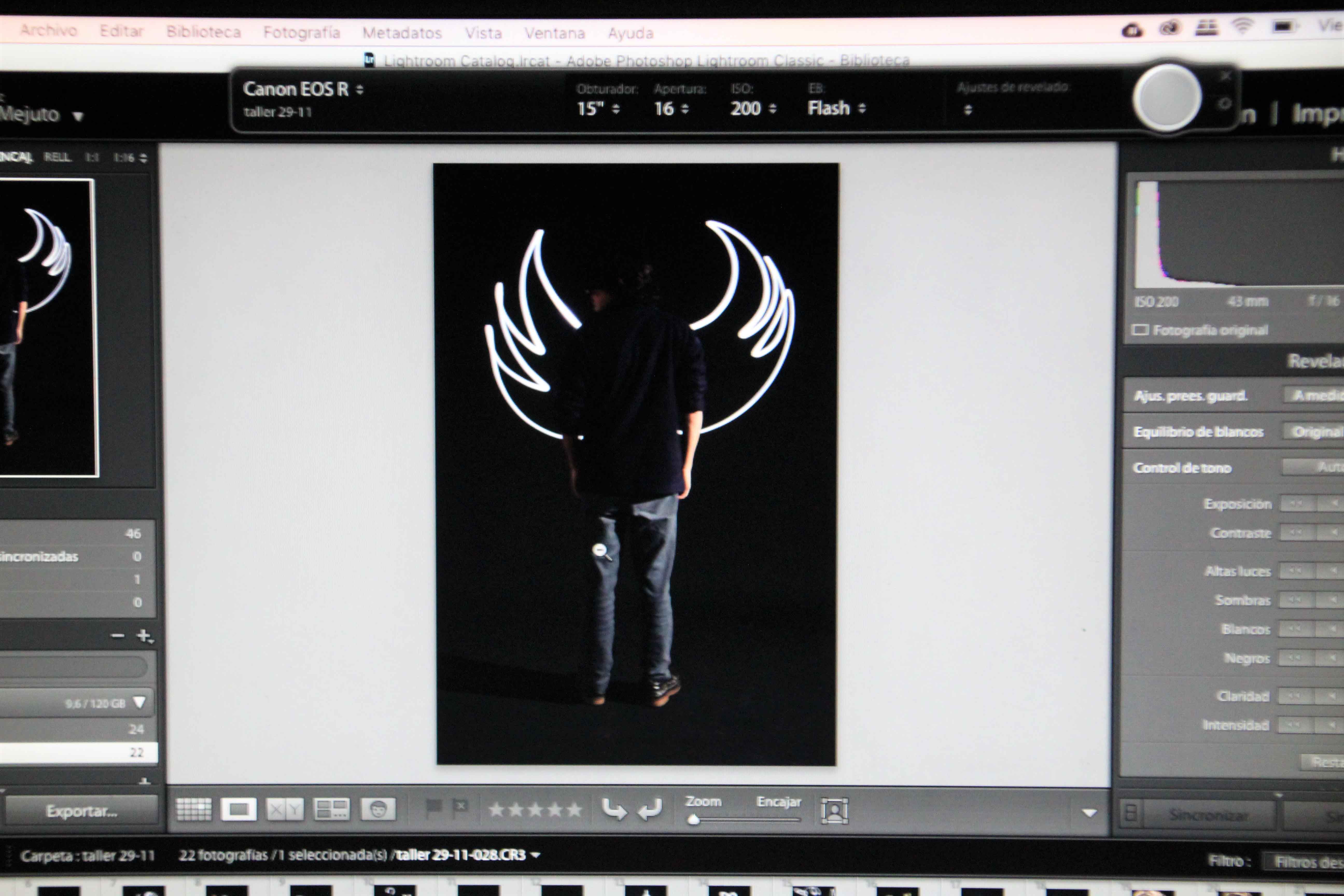Open navigator 1:16 zoom ratio dropdown
1344x896 pixels.
pyautogui.click(x=130, y=157)
